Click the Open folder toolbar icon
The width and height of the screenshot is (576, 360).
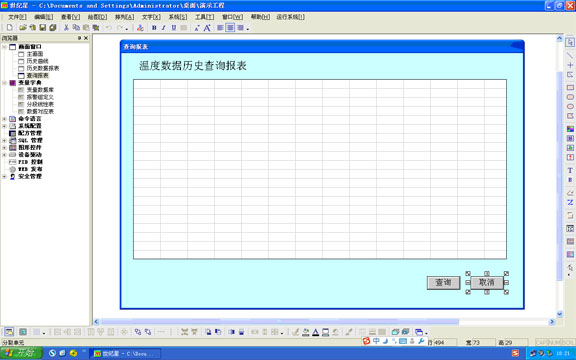point(23,28)
